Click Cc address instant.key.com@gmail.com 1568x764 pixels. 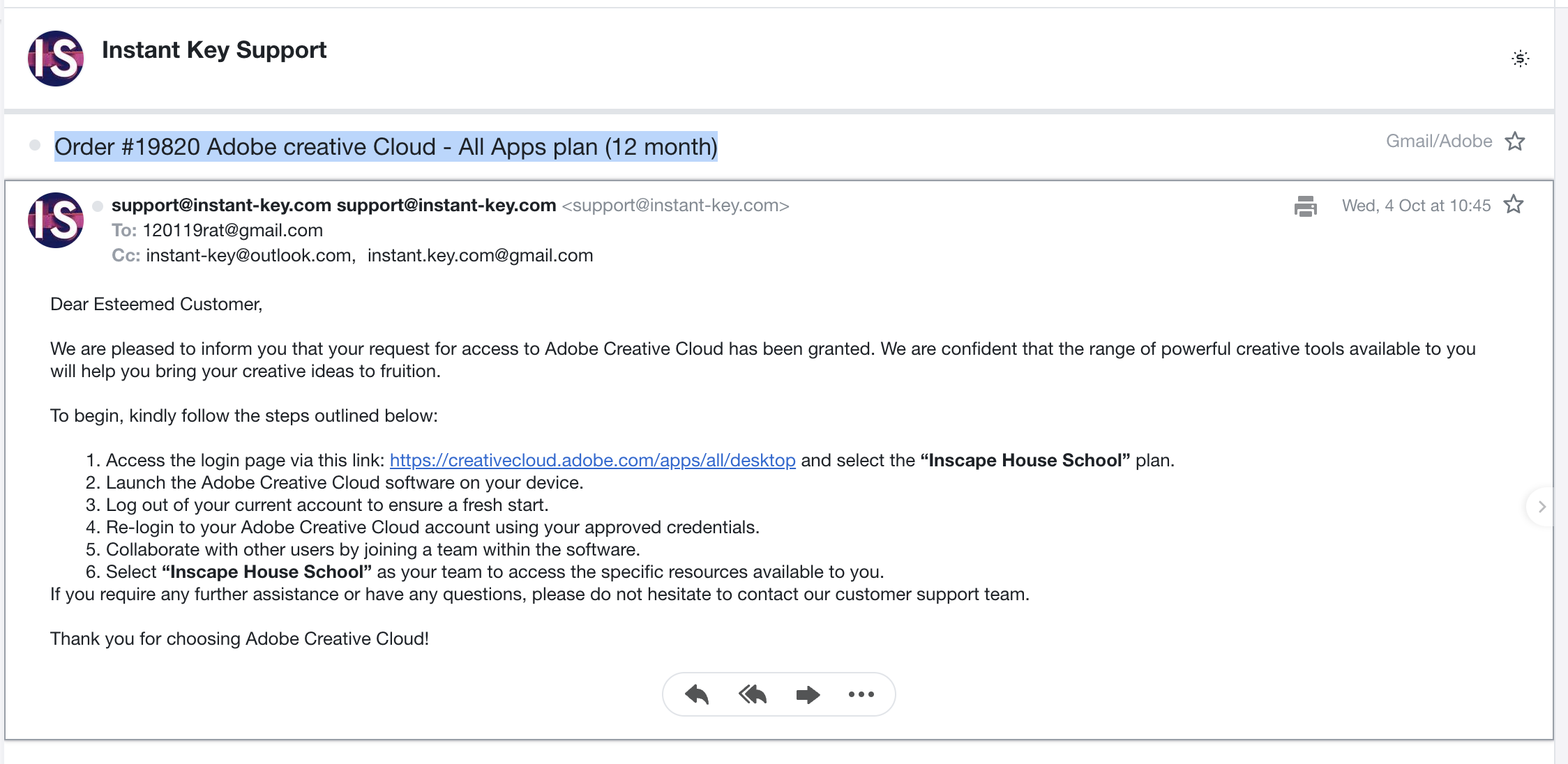click(x=480, y=255)
